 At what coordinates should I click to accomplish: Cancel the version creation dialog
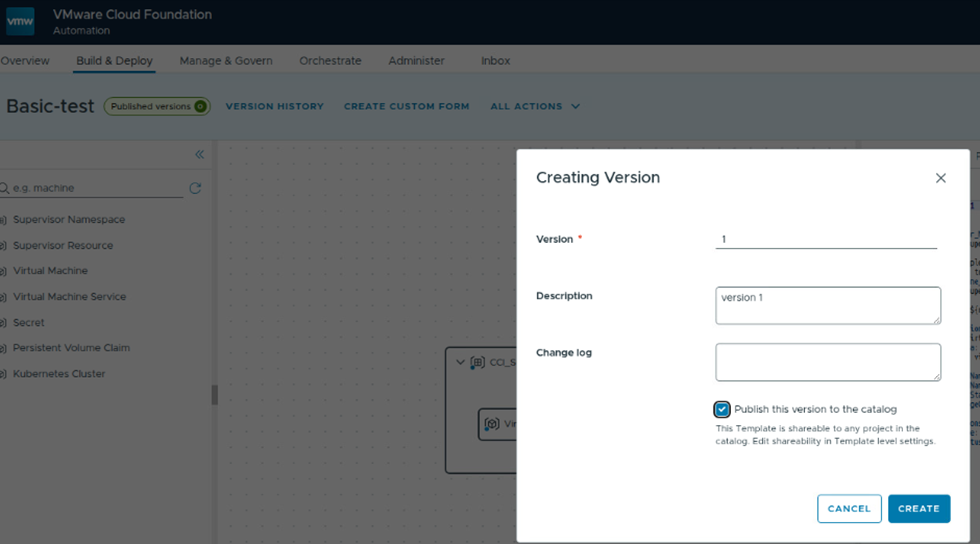(849, 508)
